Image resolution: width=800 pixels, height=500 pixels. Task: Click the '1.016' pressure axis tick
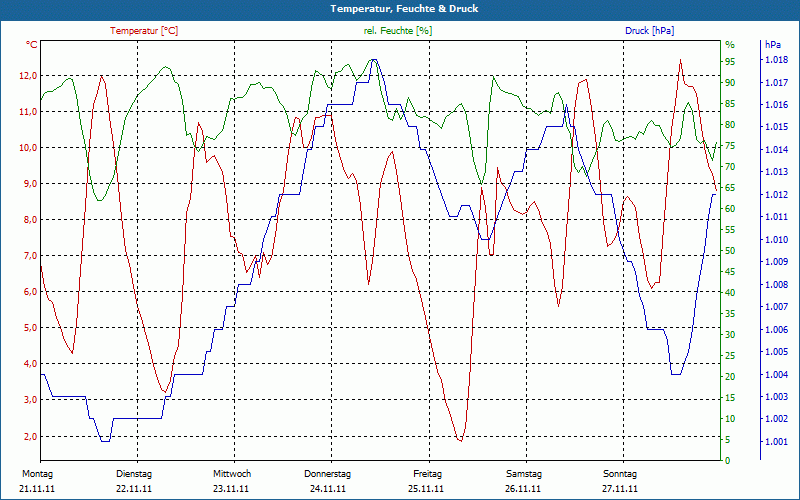pos(777,105)
